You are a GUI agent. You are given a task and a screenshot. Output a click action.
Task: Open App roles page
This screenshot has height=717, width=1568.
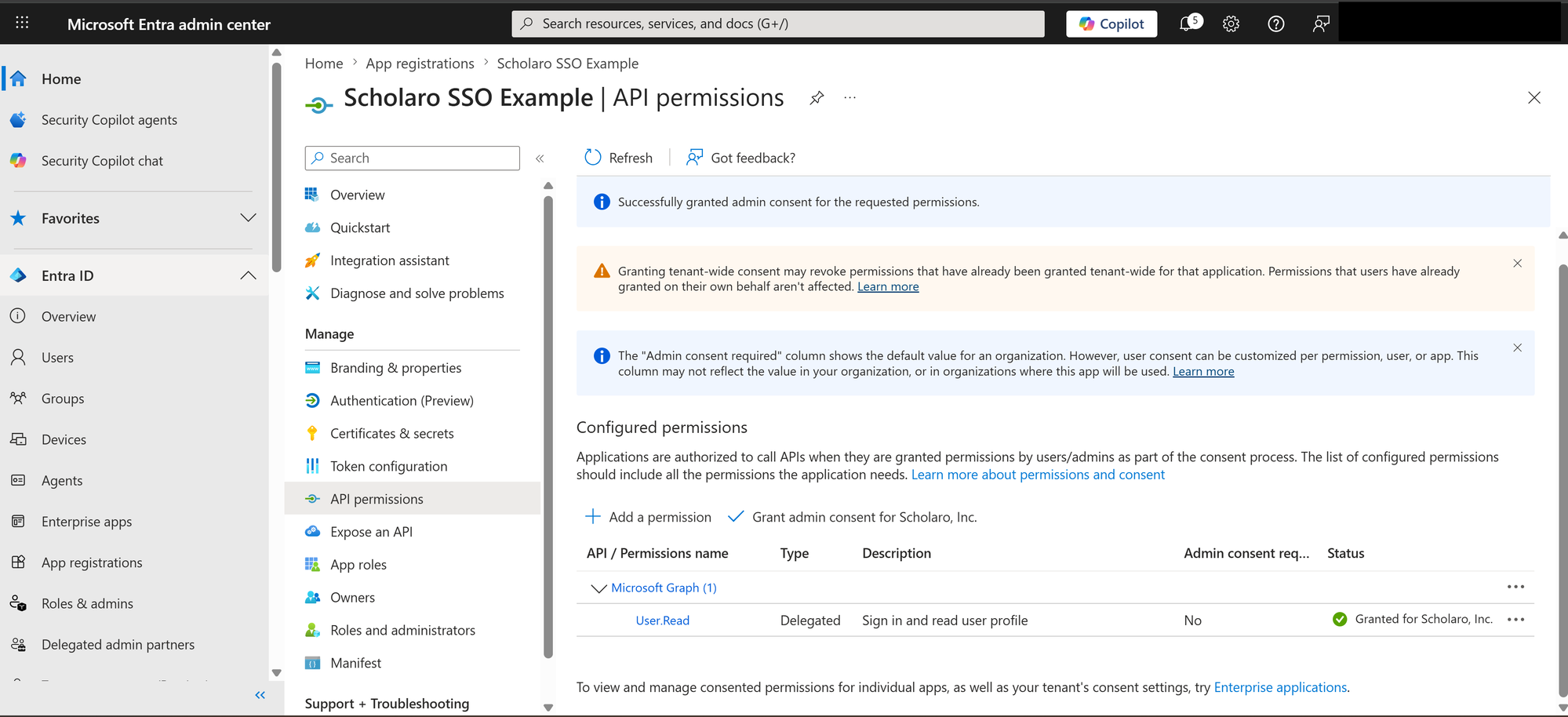358,565
